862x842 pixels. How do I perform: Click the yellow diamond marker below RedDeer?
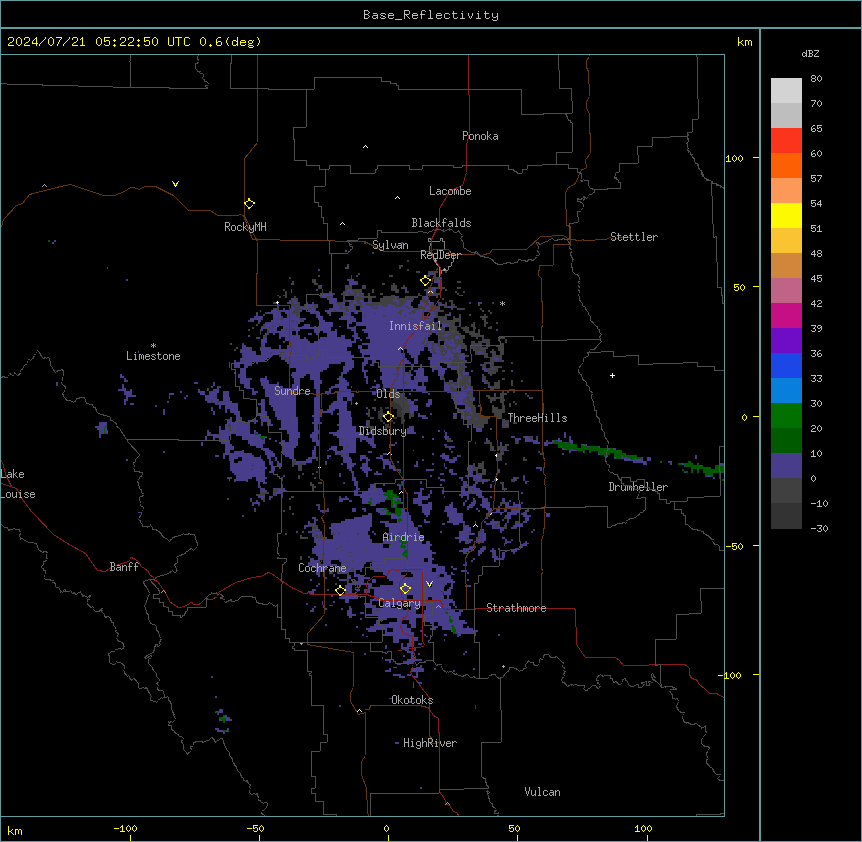[426, 281]
